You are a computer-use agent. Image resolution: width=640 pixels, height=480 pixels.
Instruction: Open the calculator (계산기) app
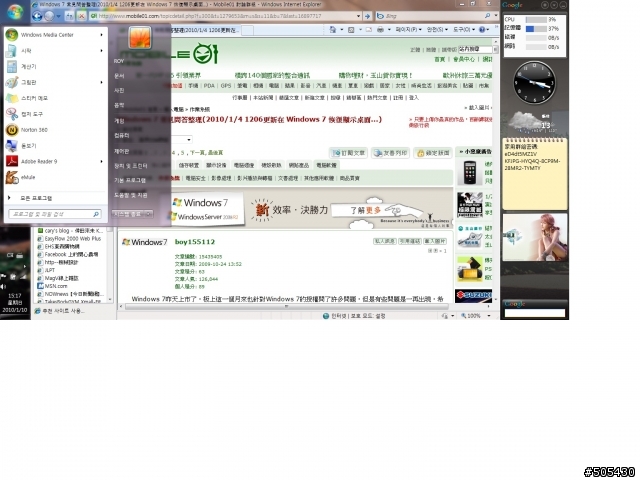pos(55,66)
